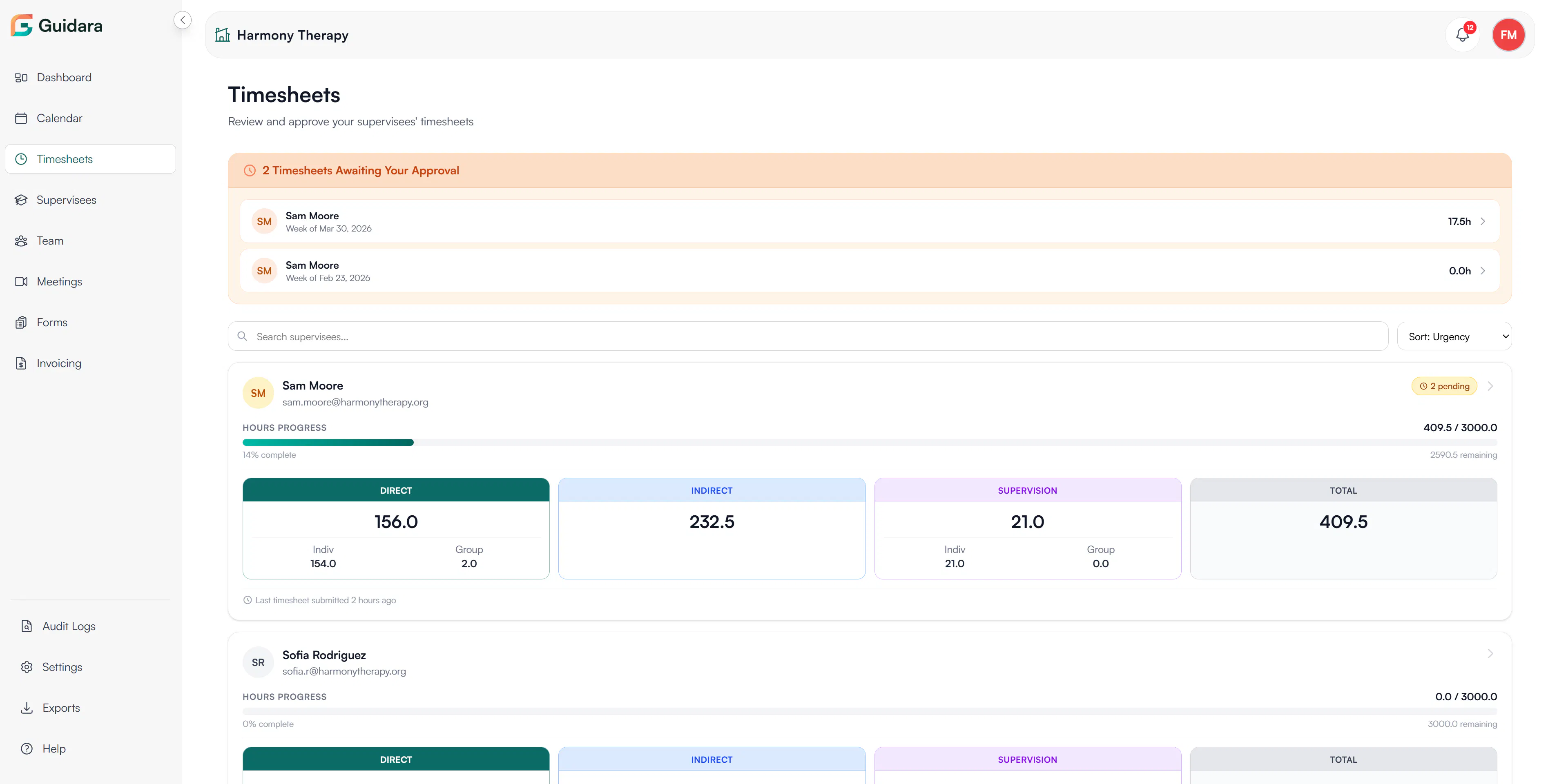Click the Audit Logs file icon
This screenshot has width=1557, height=784.
tap(27, 626)
